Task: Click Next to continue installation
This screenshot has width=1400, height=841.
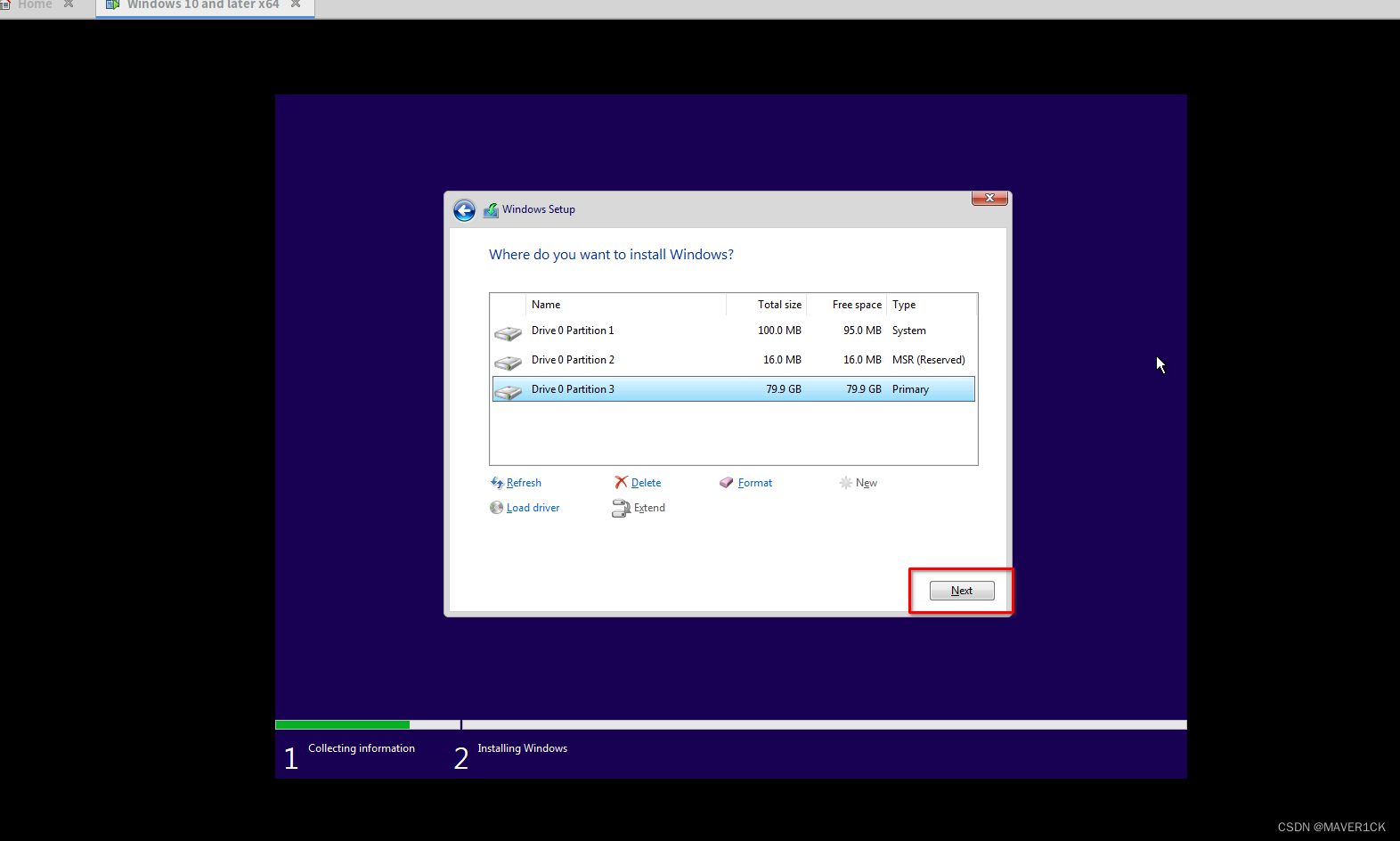Action: (962, 591)
